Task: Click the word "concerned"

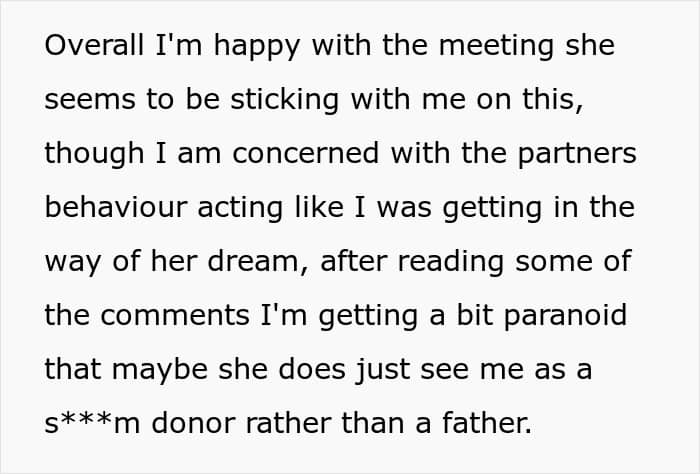Action: (x=306, y=153)
